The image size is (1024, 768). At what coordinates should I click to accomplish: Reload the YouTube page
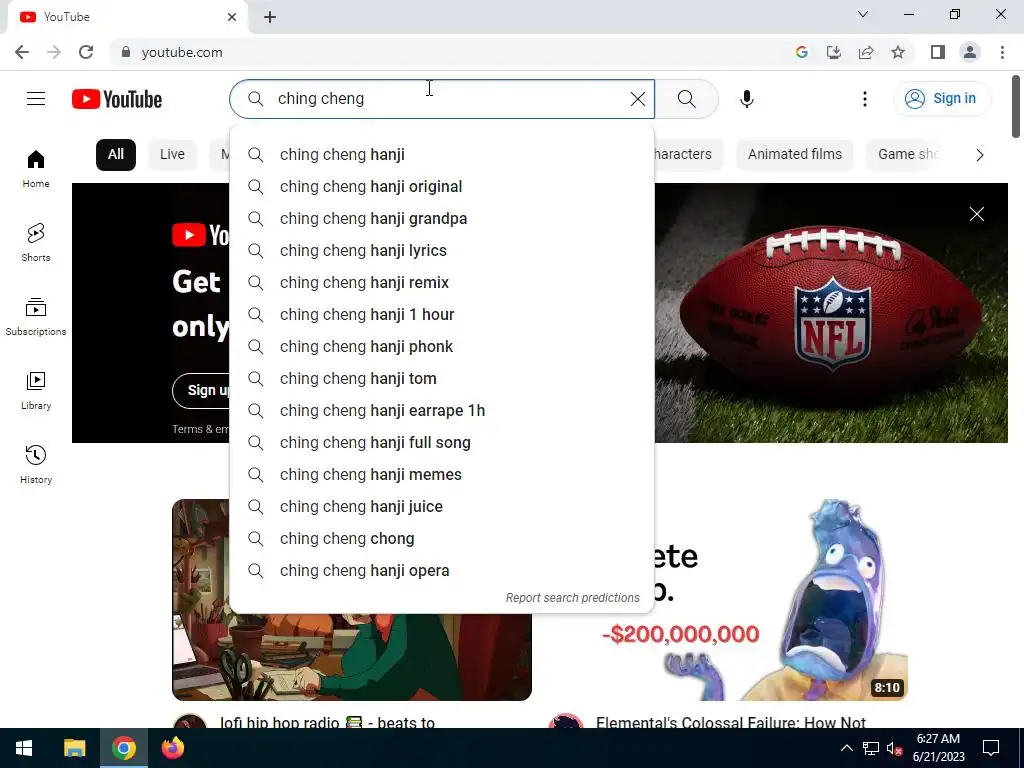point(86,52)
